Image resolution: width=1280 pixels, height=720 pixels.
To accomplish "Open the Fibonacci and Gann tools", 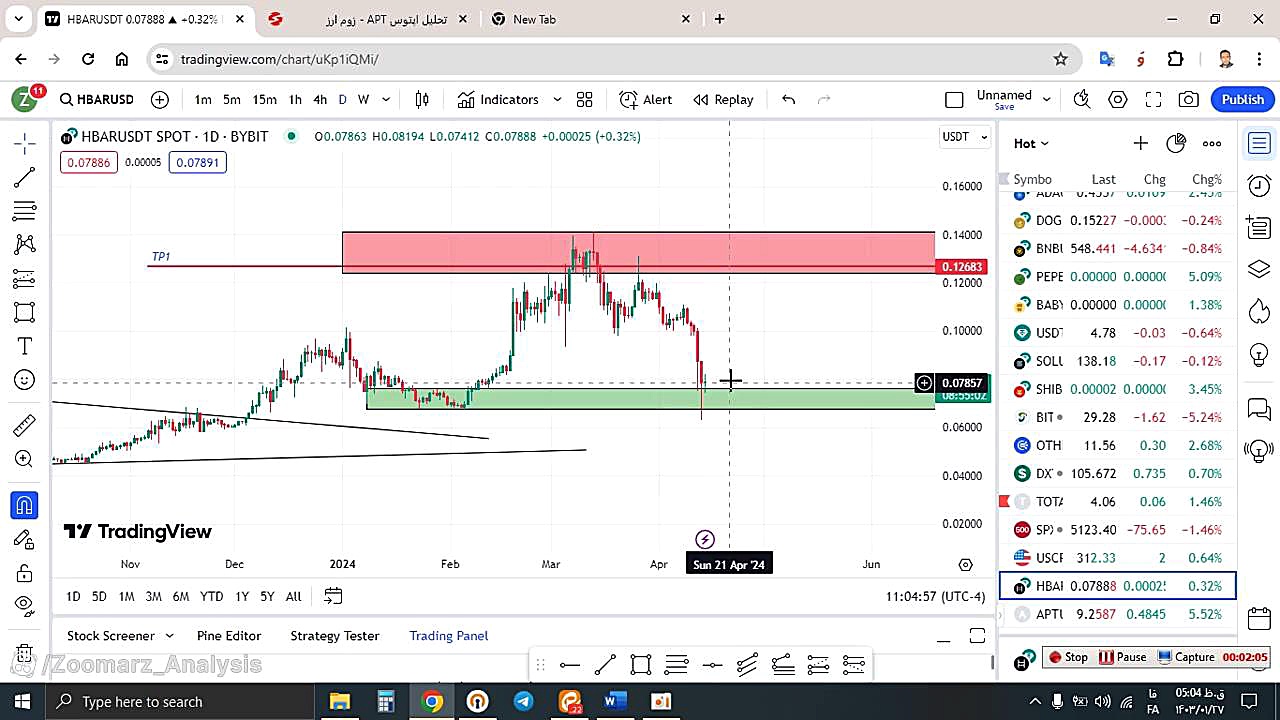I will click(25, 211).
